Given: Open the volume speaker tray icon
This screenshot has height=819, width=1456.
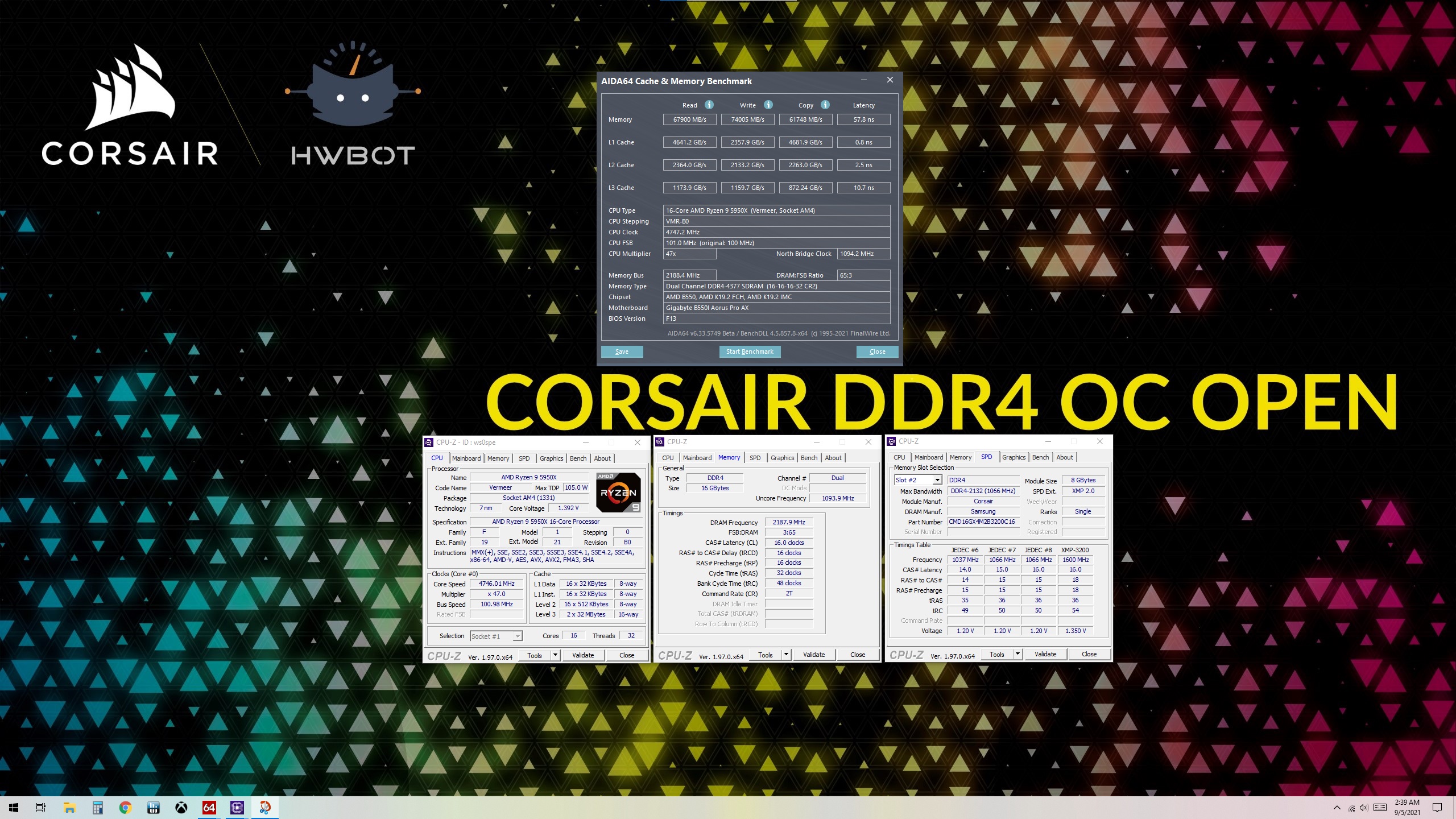Looking at the screenshot, I should (x=1364, y=808).
